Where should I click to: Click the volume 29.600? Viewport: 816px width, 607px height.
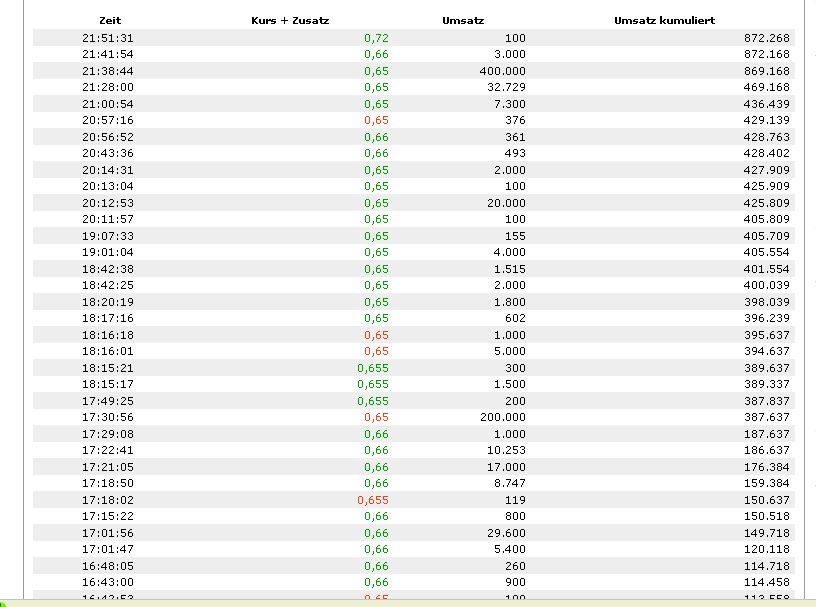click(506, 534)
